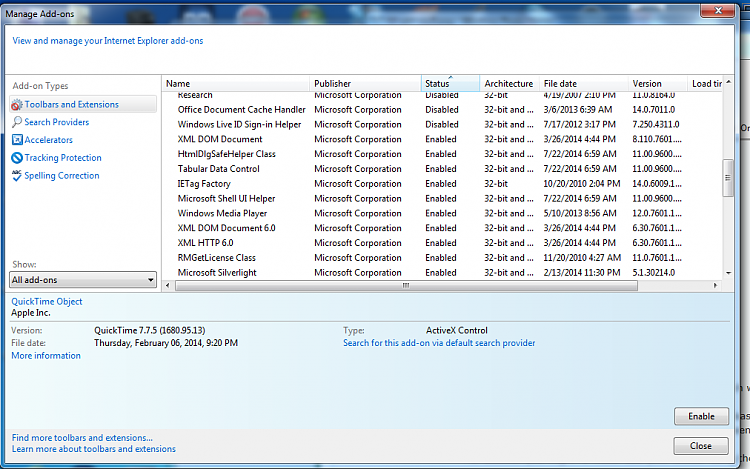Click the vertical scrollbar thumb
The height and width of the screenshot is (469, 750).
(x=728, y=178)
